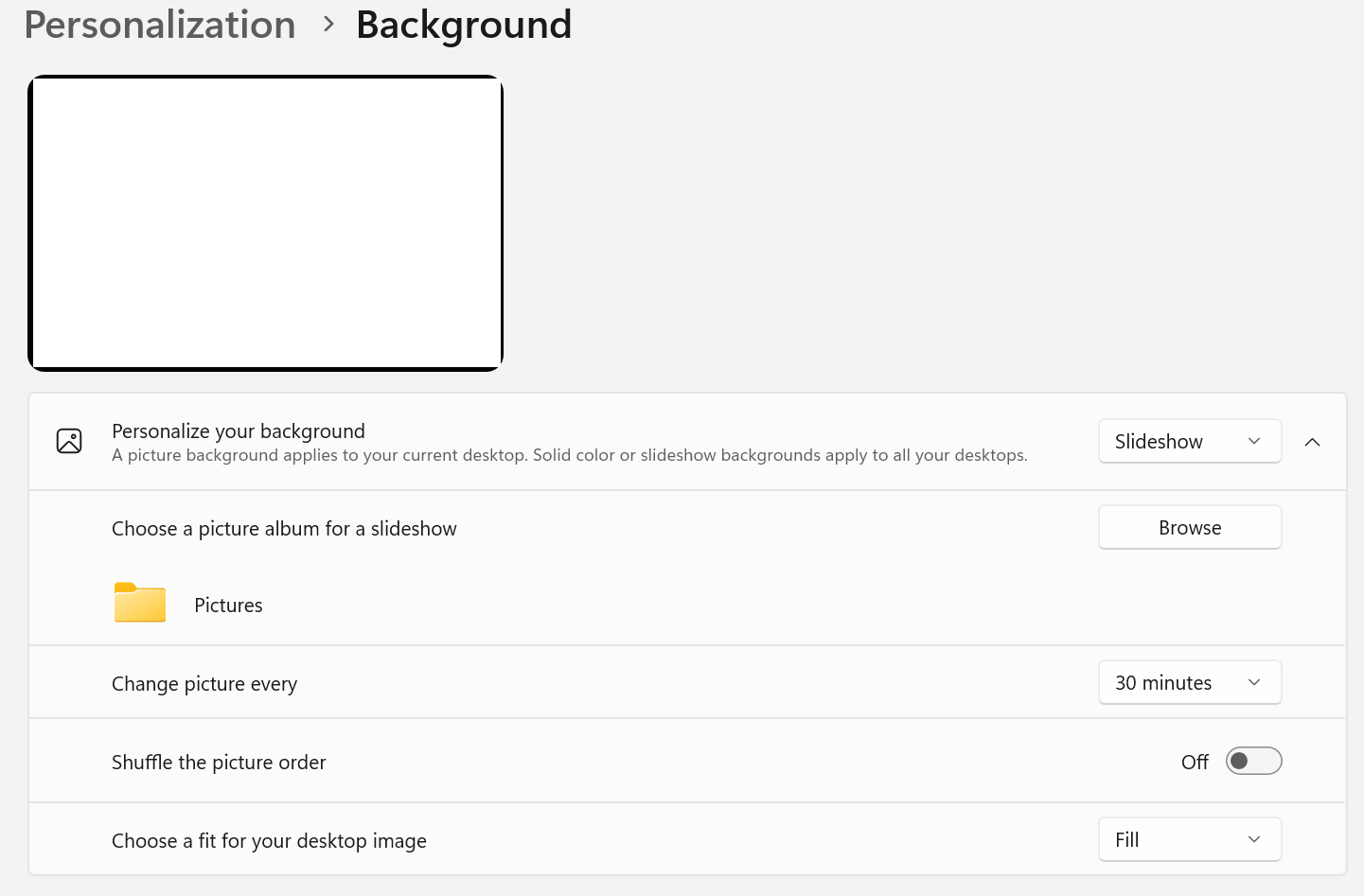The image size is (1364, 896).
Task: Click the Choose a picture album for a slideshow label
Action: 284,529
